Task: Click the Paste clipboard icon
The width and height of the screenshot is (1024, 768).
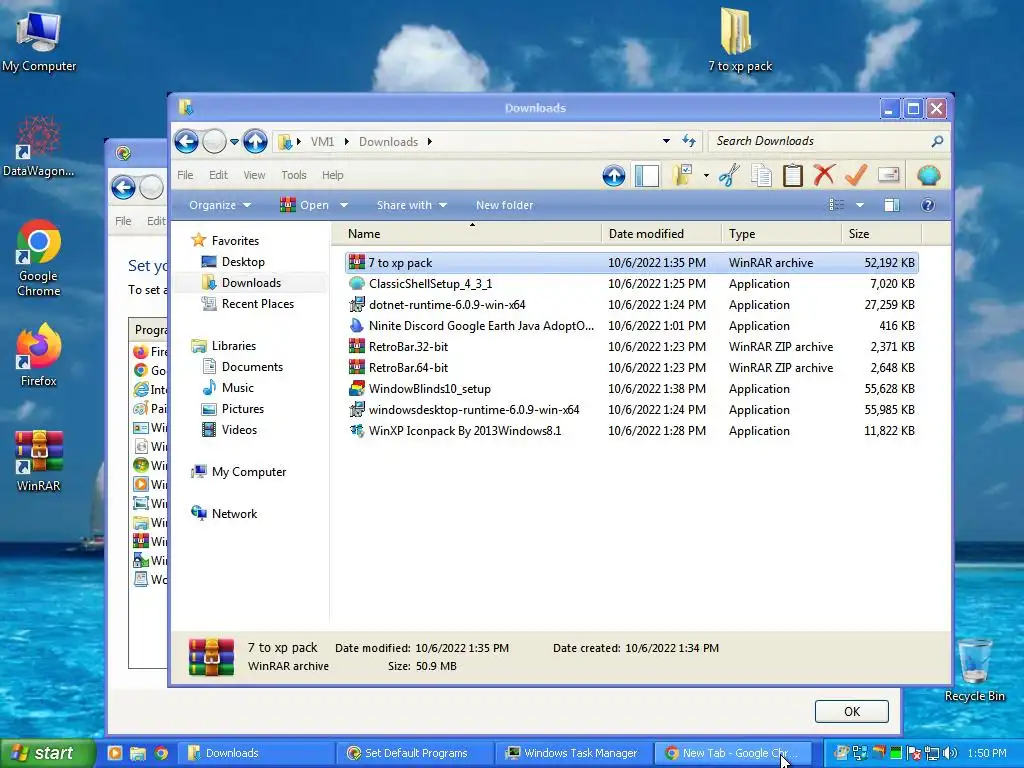Action: click(x=792, y=175)
